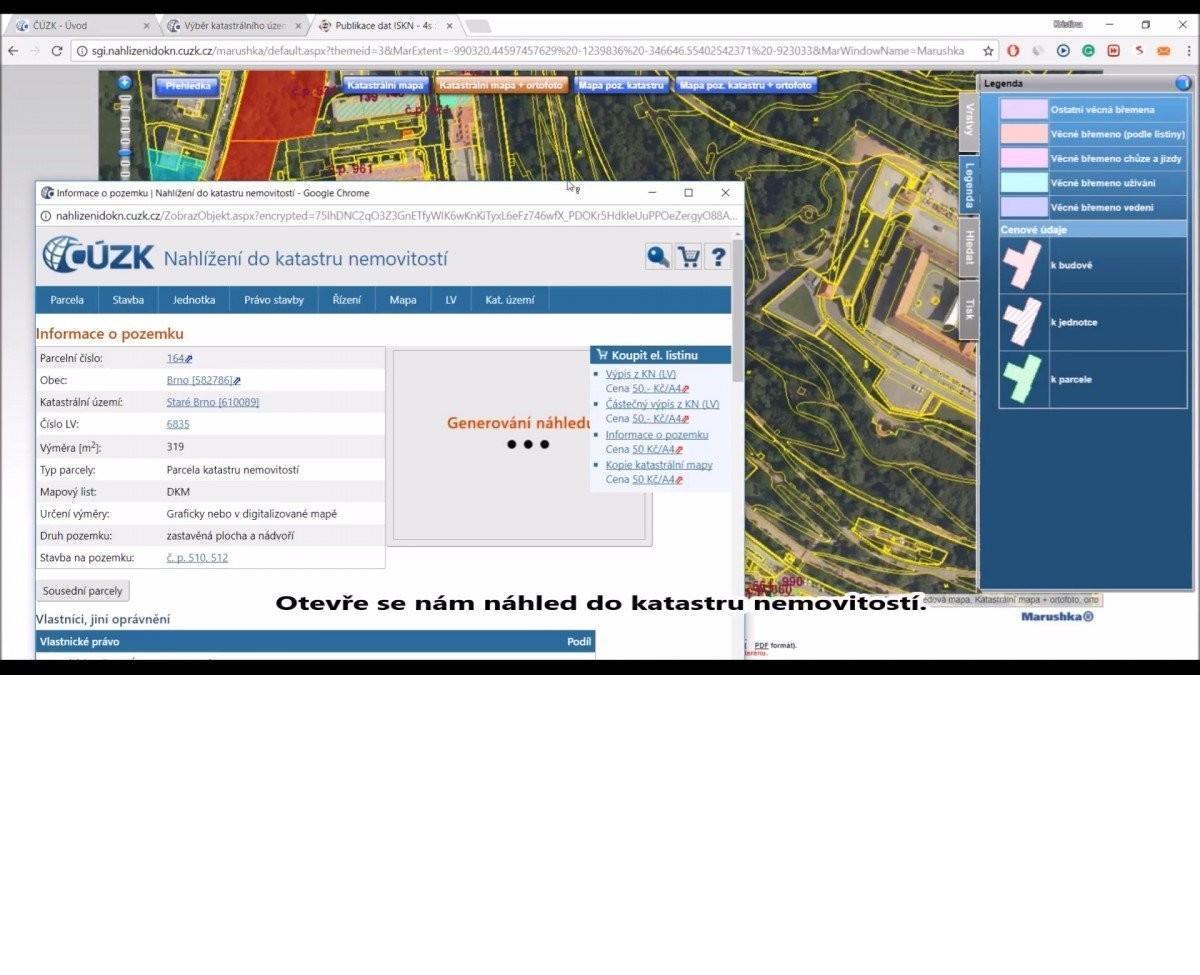
Task: Open the Tisk side tab
Action: [969, 309]
